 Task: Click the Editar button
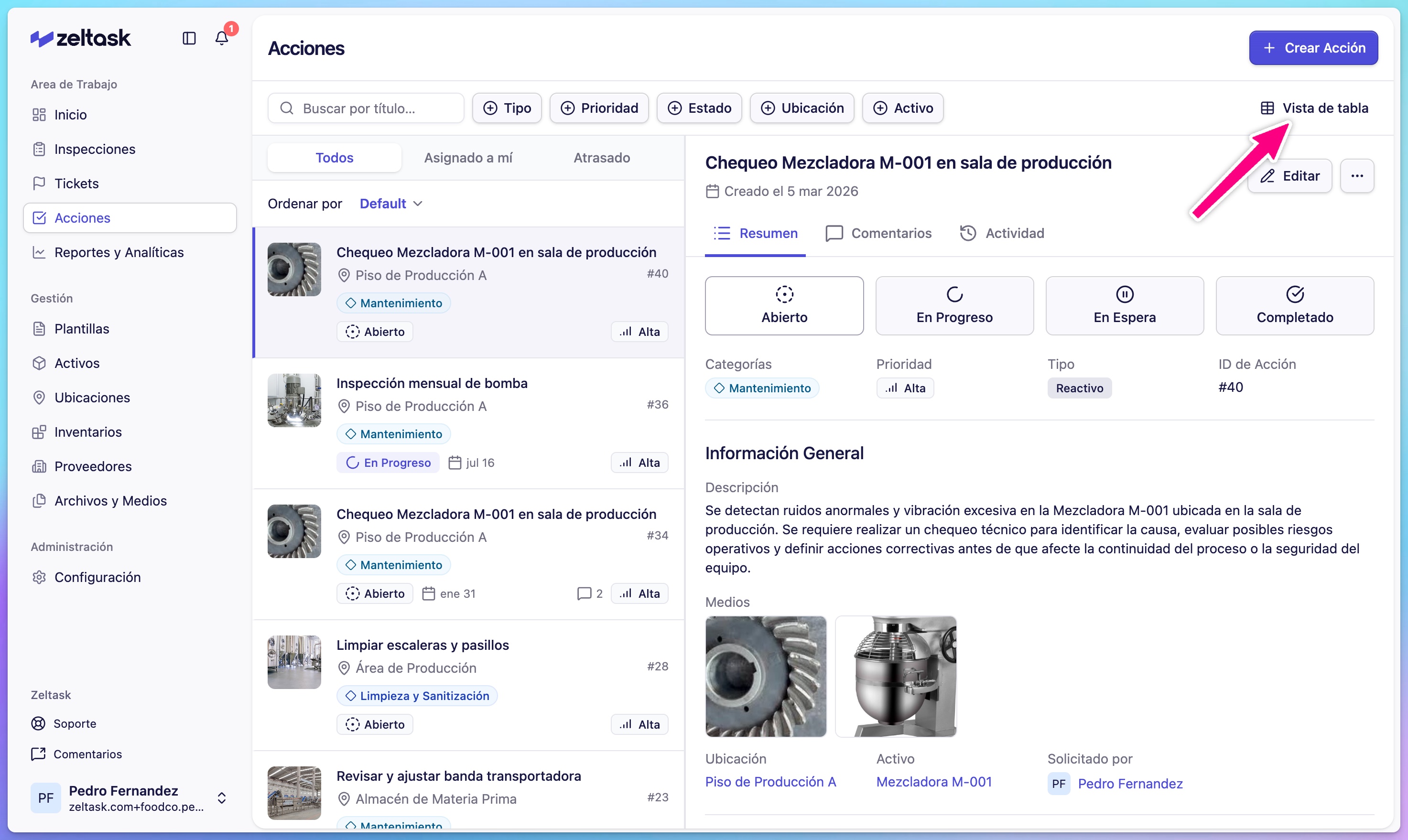(1290, 176)
